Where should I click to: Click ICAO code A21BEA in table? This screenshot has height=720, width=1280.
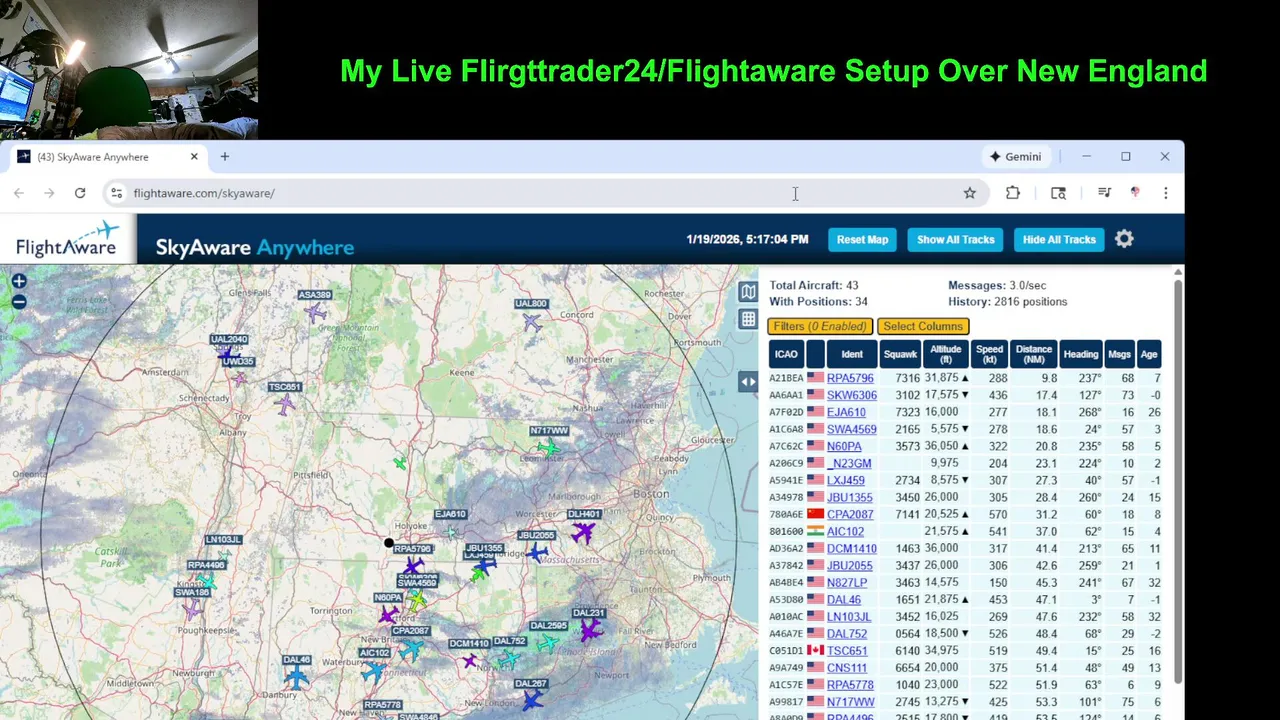coord(786,378)
